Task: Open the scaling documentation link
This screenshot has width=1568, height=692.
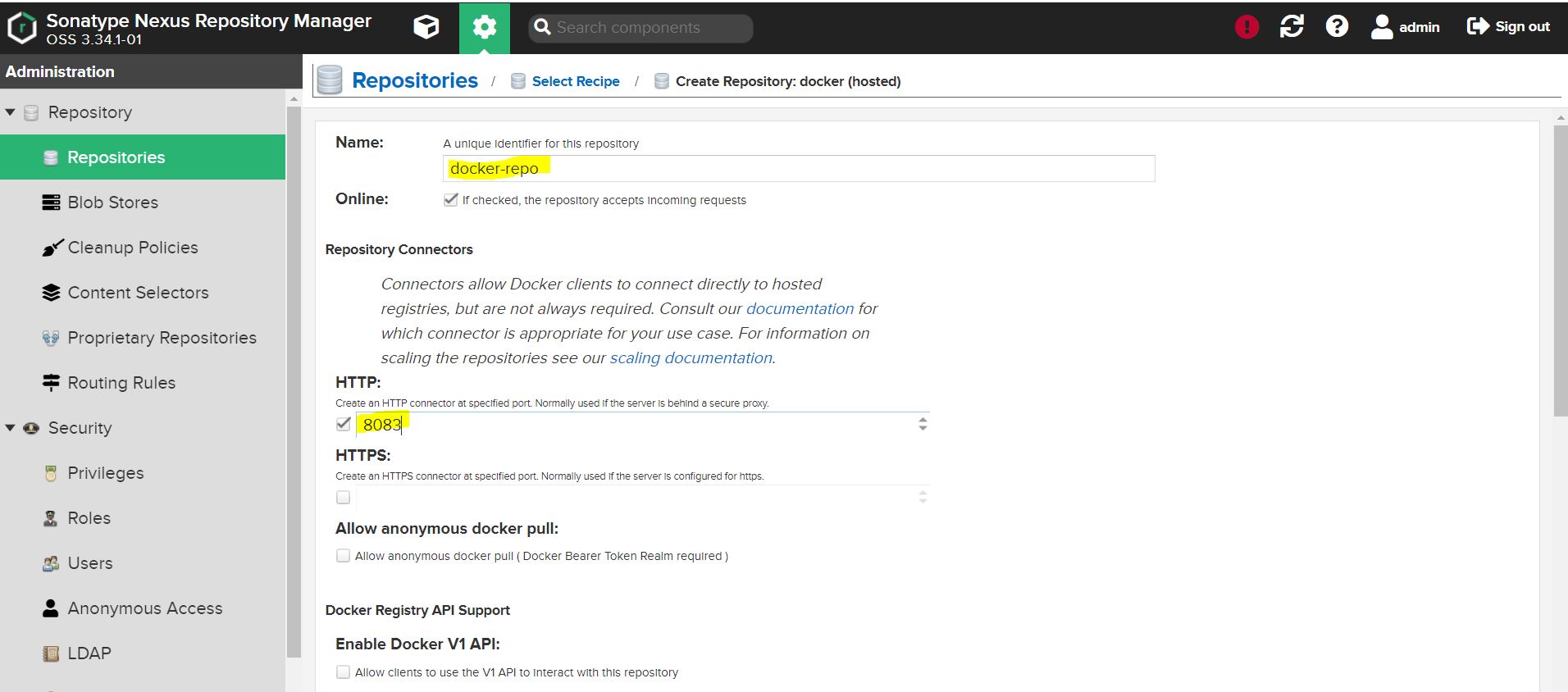Action: click(x=691, y=357)
